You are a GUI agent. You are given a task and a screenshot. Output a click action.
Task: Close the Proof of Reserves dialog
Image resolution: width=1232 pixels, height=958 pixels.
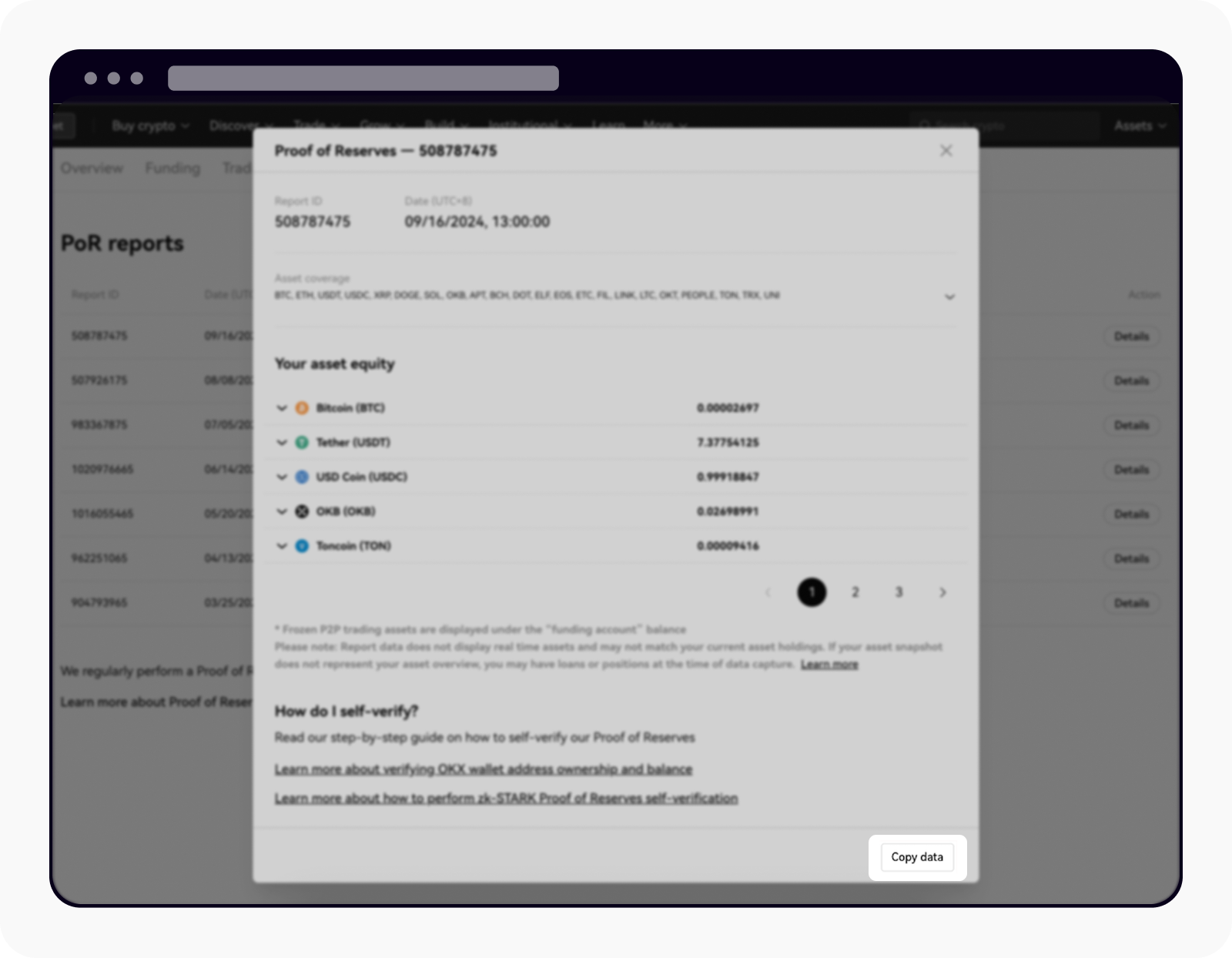[946, 151]
